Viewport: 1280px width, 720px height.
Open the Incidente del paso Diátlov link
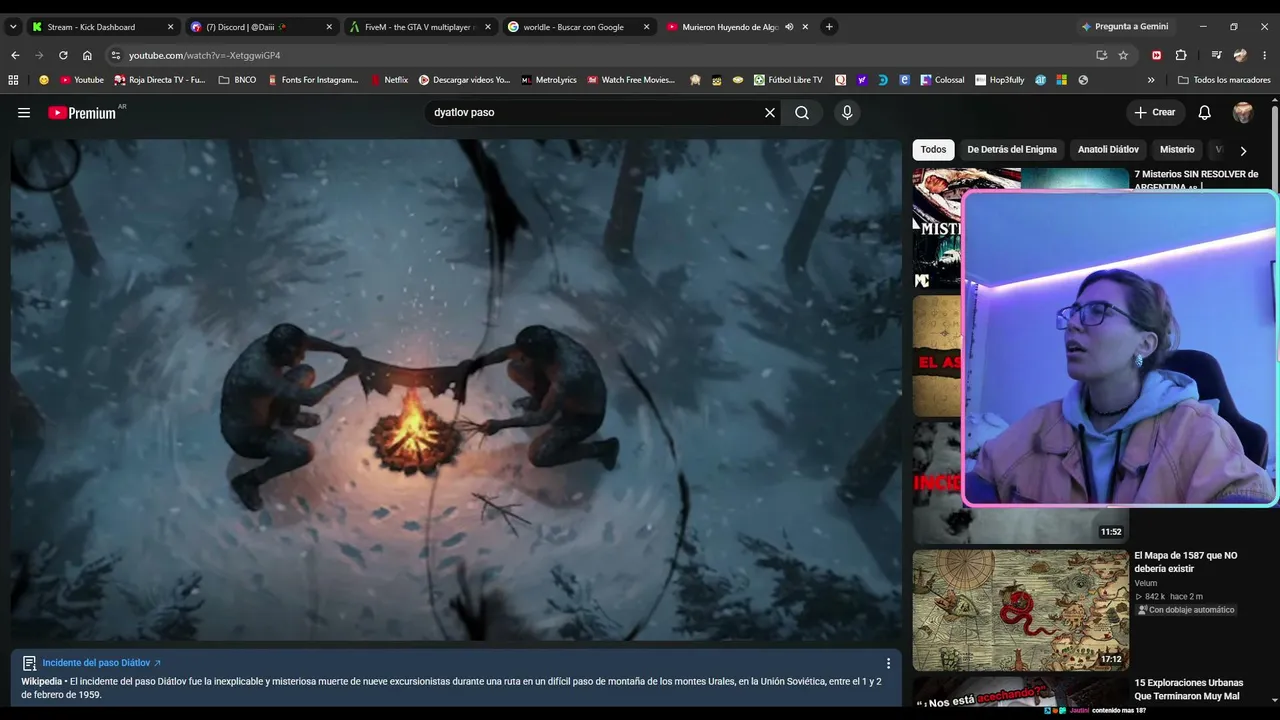[x=101, y=663]
